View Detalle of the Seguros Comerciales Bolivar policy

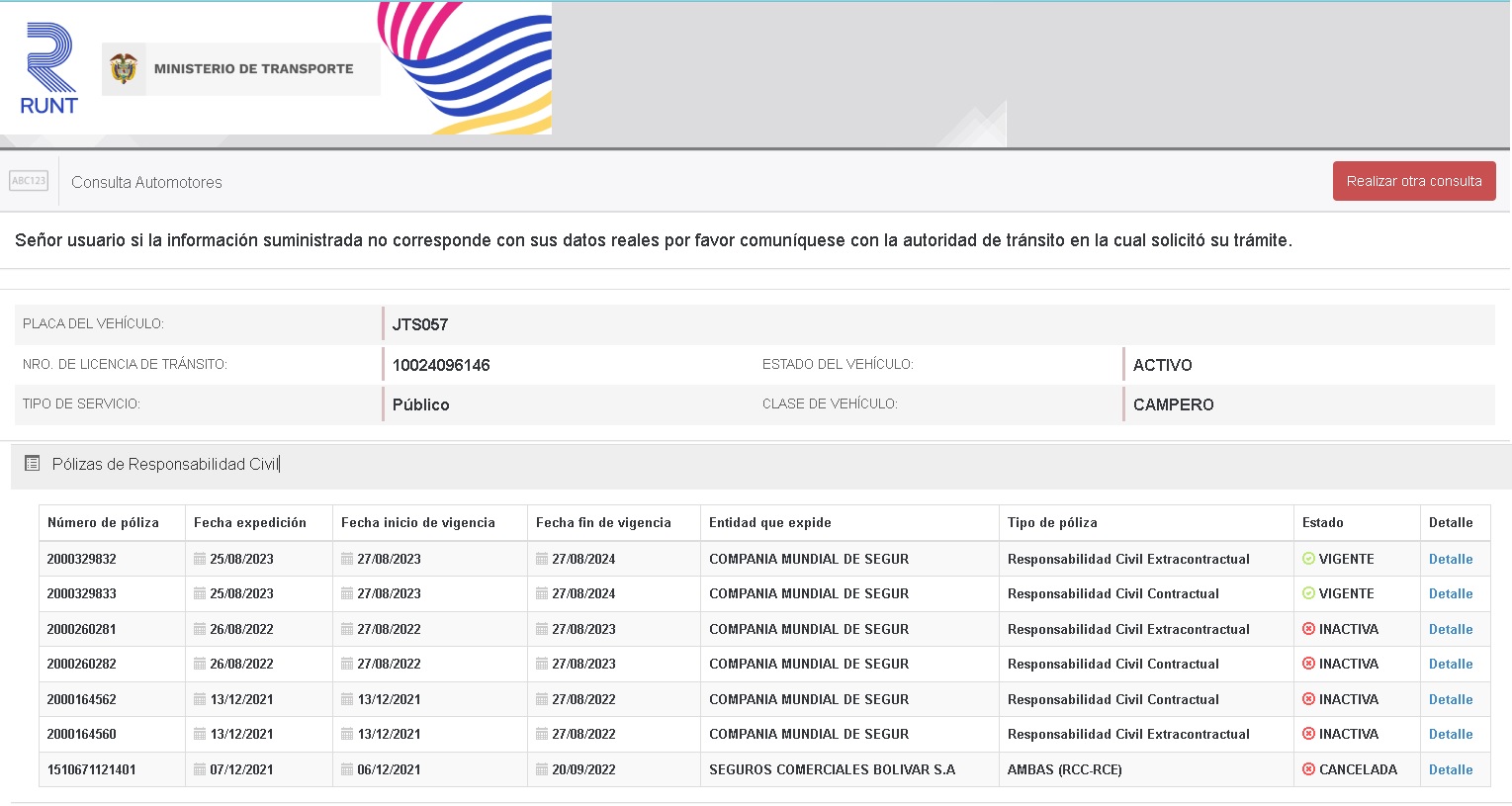click(x=1450, y=769)
